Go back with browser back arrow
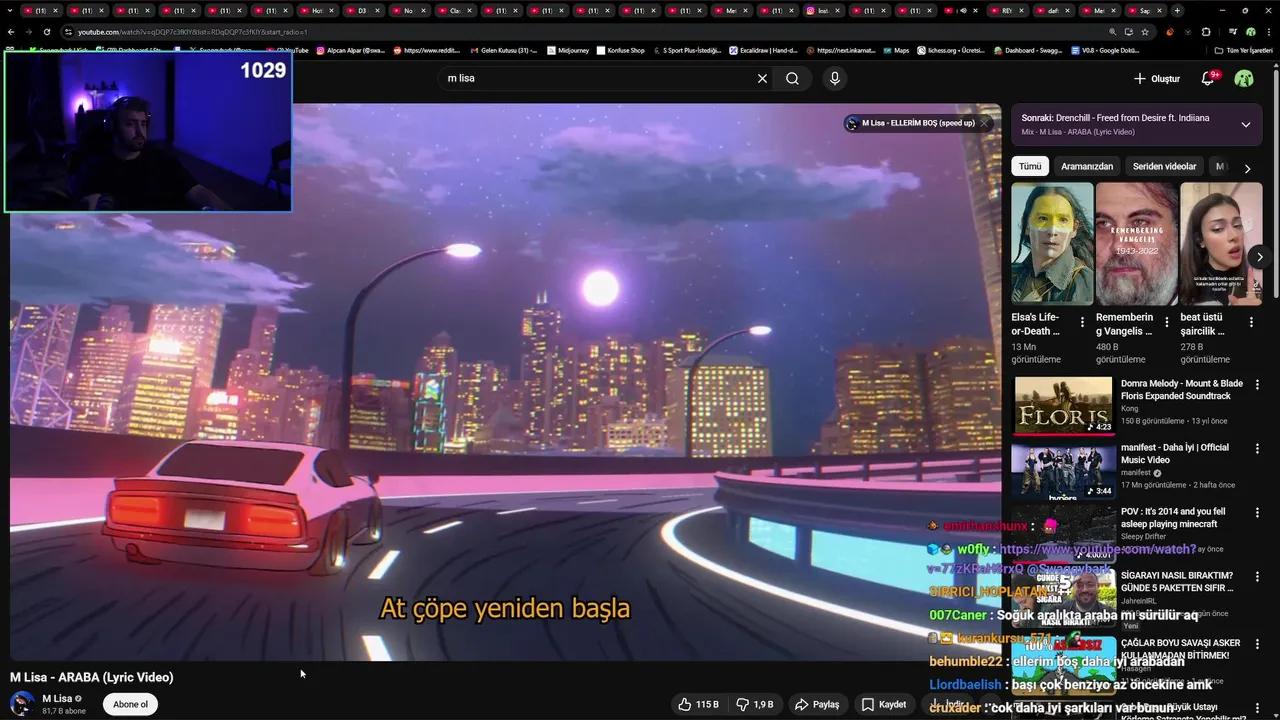 click(11, 32)
